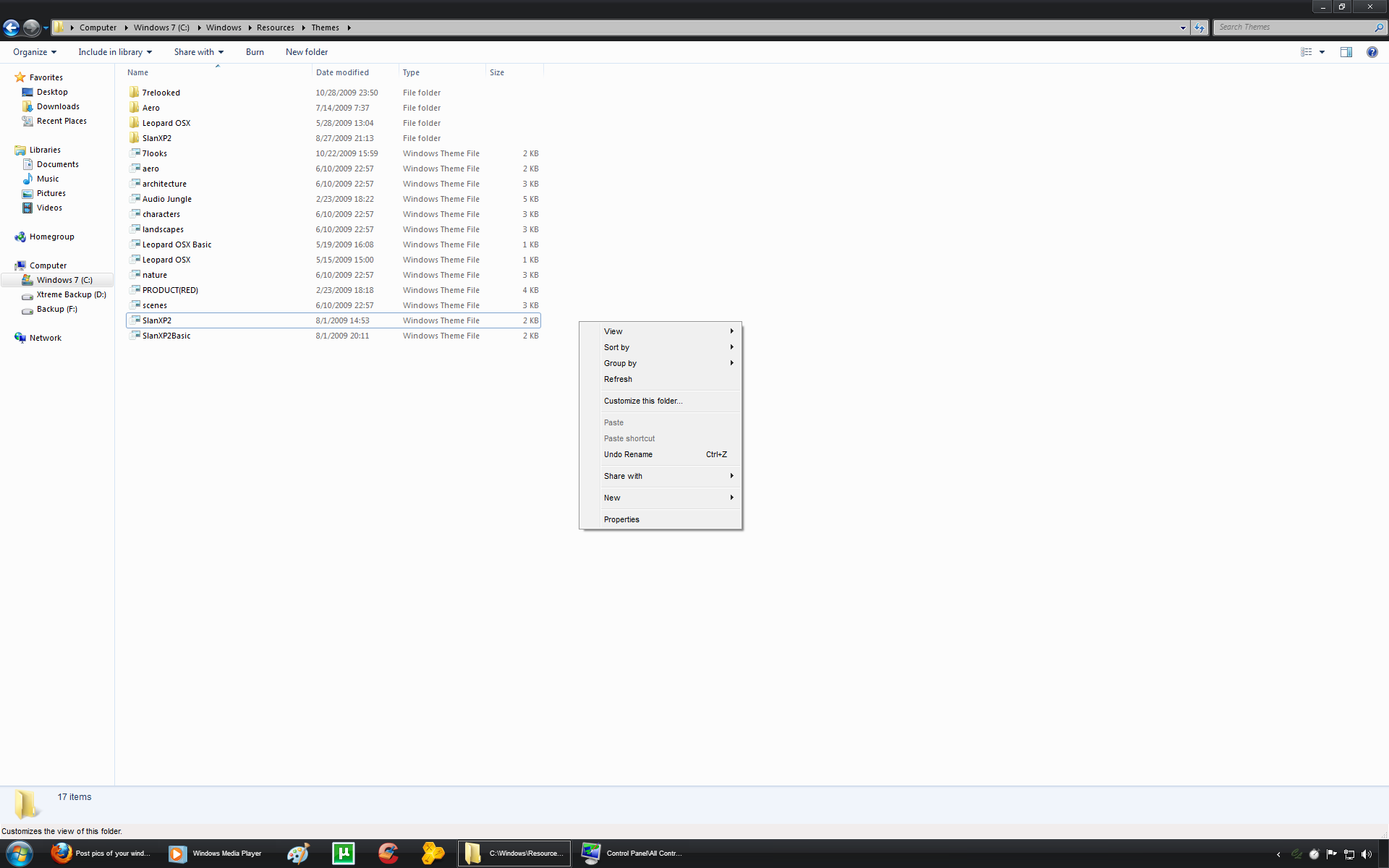Click the SlanXP2 theme file icon
Viewport: 1389px width, 868px height.
tap(135, 320)
